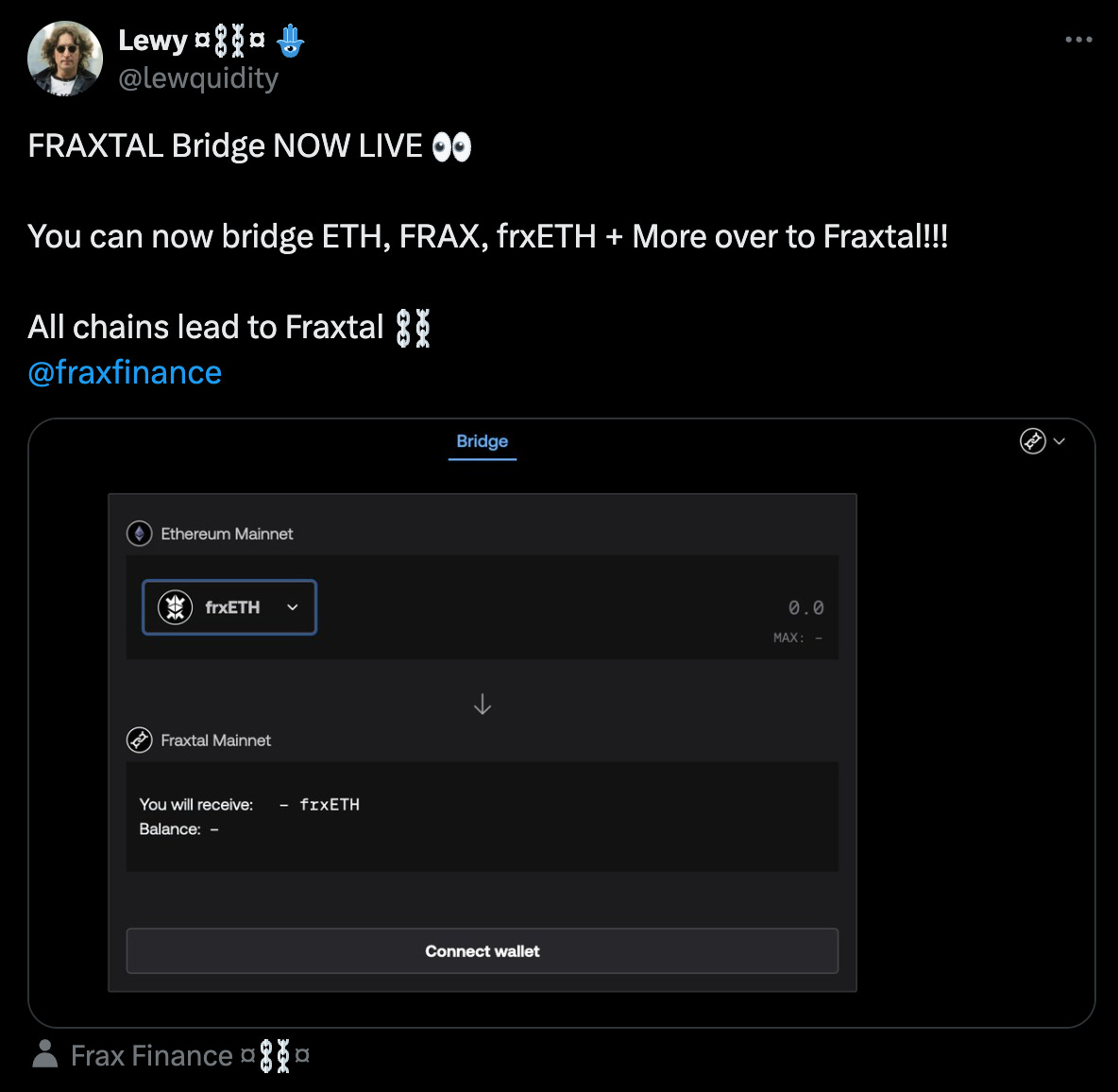Open the tweet's three-dot more options
Image resolution: width=1118 pixels, height=1092 pixels.
pyautogui.click(x=1078, y=40)
